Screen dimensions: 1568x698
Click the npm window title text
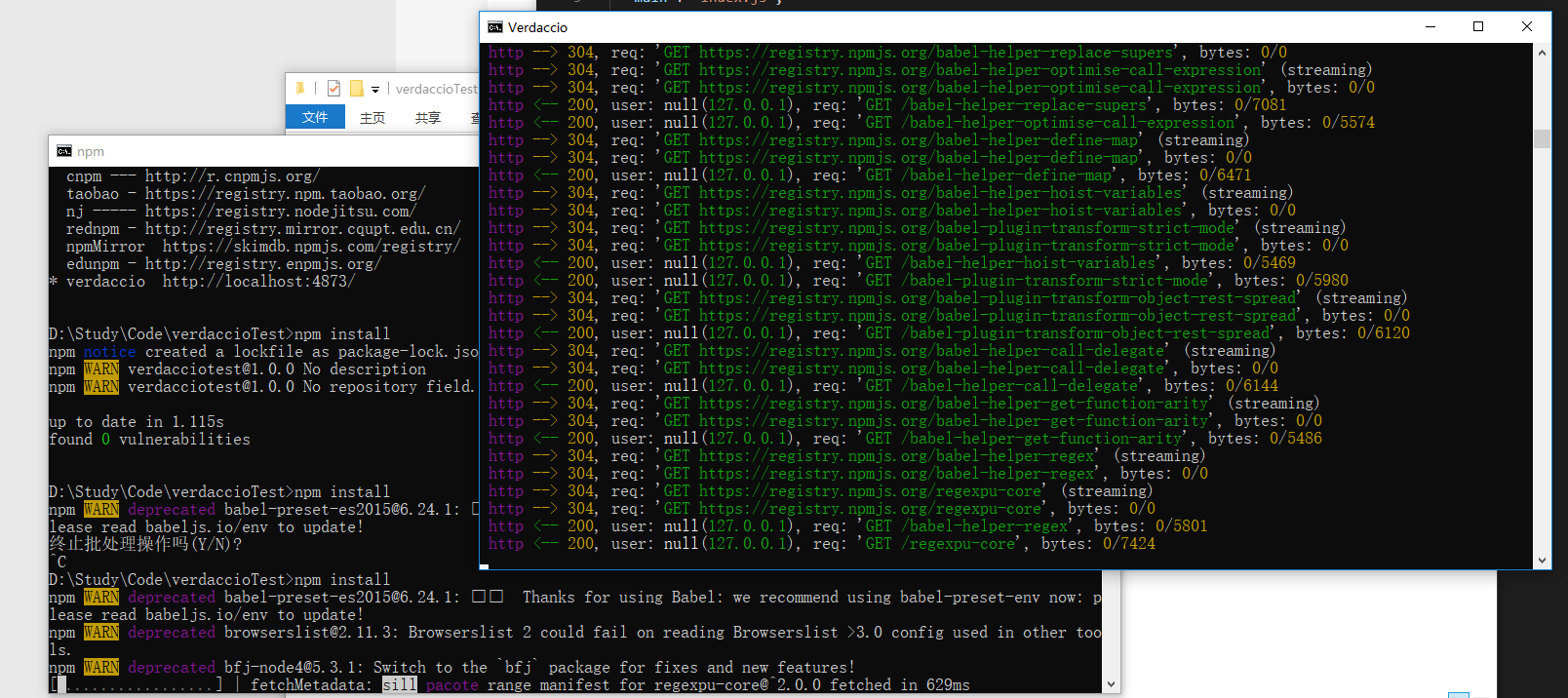point(91,151)
